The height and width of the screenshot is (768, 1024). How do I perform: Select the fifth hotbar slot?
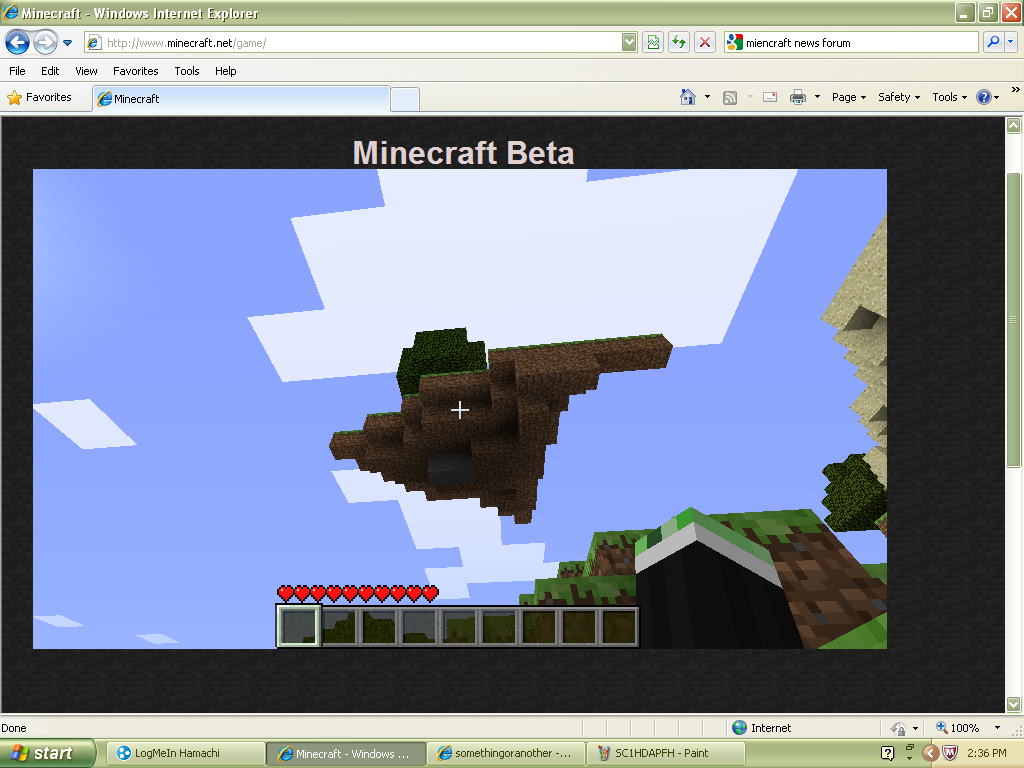(x=459, y=627)
